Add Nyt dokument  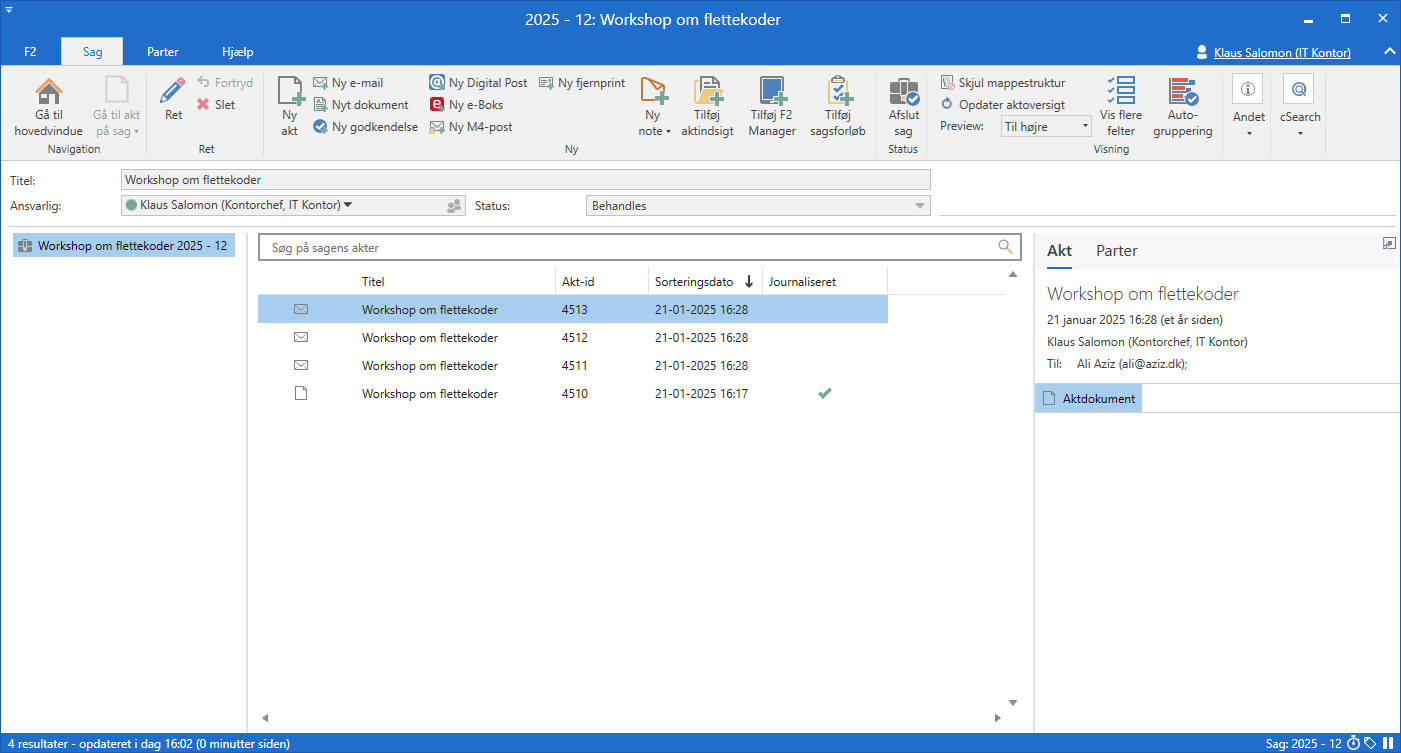(361, 105)
